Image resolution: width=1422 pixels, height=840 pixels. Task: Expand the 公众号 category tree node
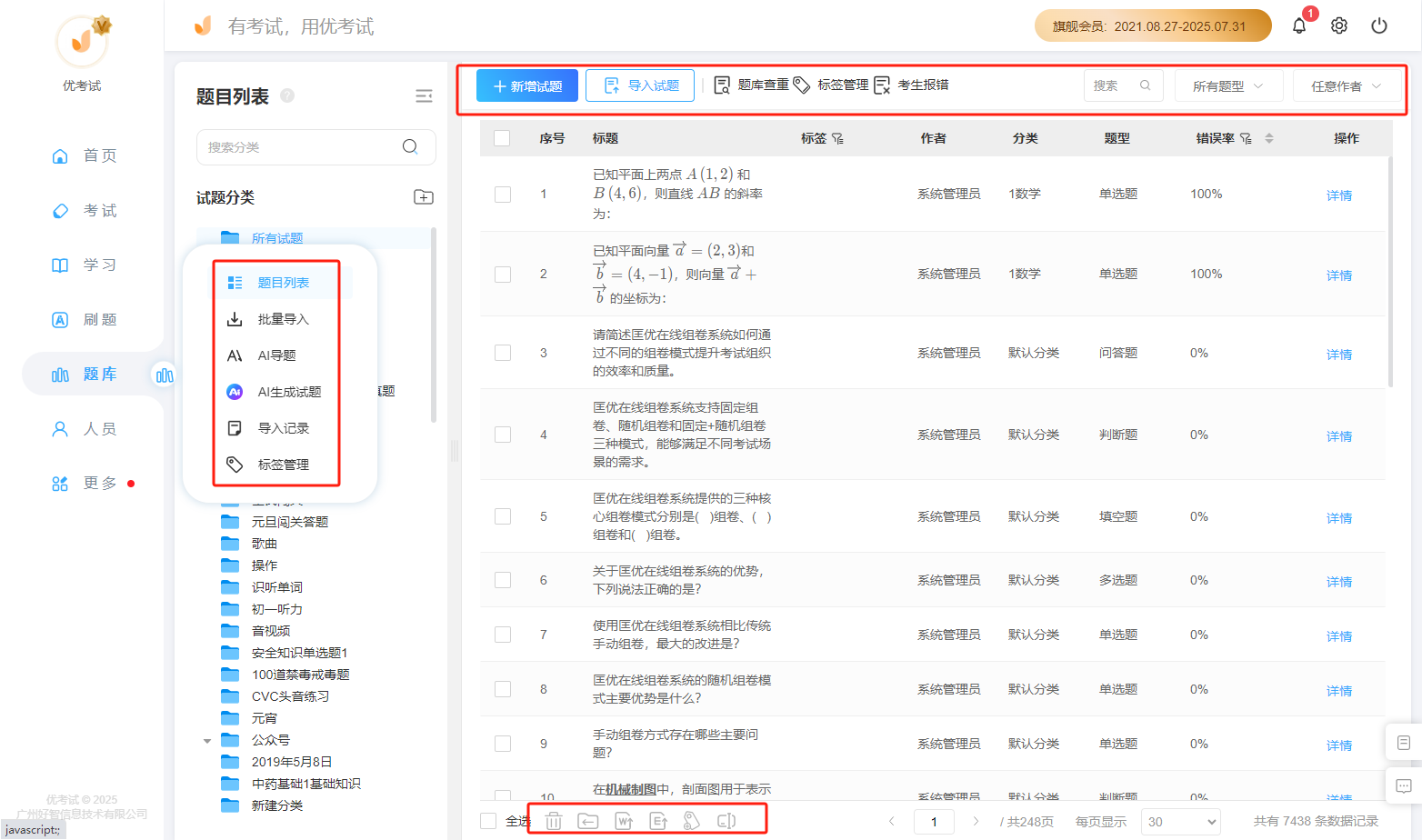(x=207, y=741)
